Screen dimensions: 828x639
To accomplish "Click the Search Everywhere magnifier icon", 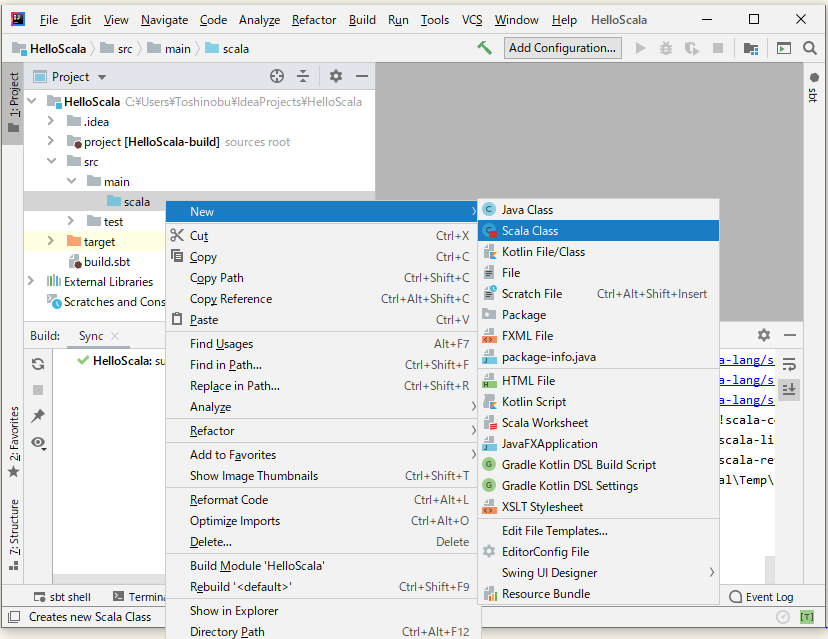I will [810, 48].
